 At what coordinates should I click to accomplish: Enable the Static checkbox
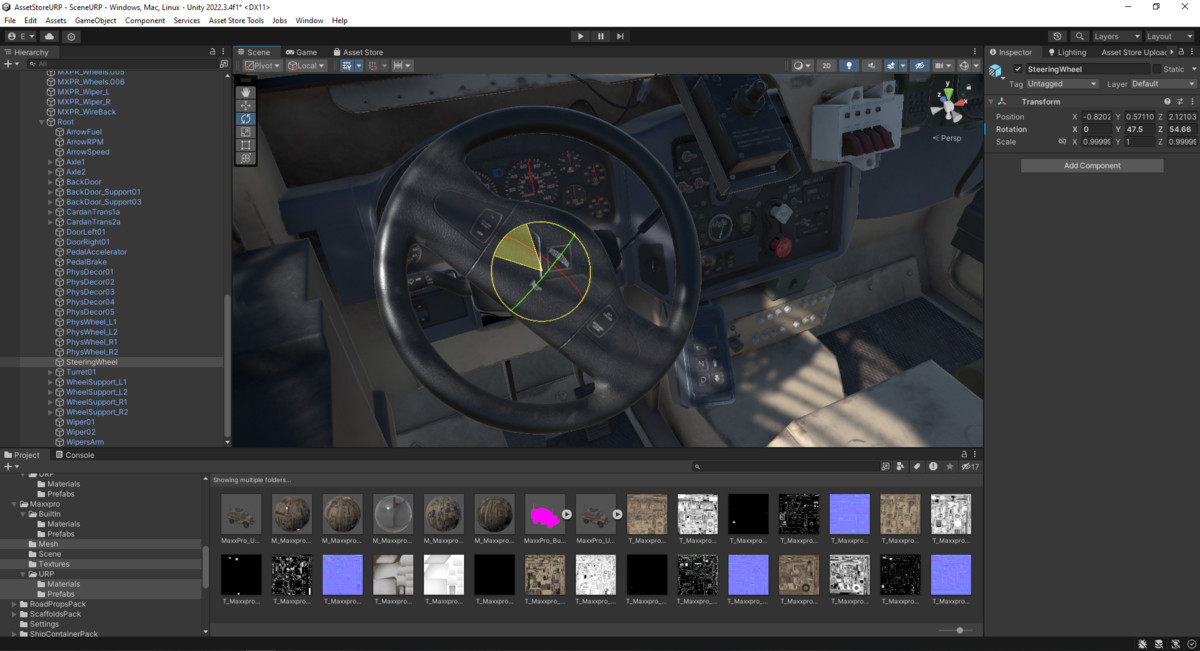pos(1156,69)
